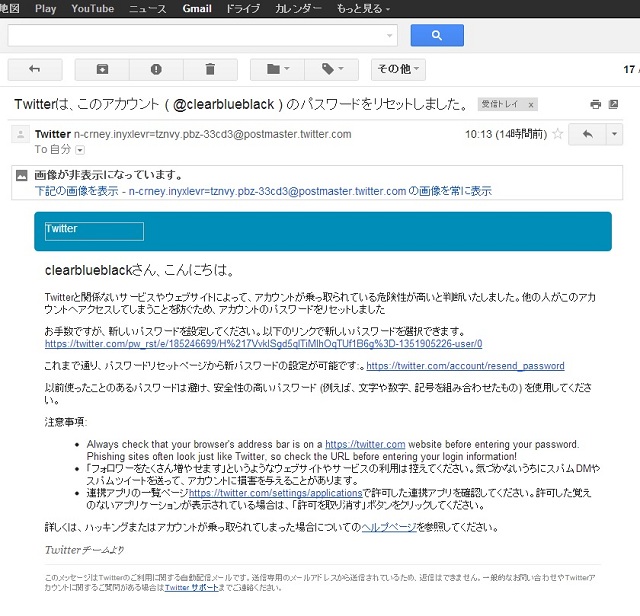The image size is (640, 616).
Task: Open the ヘルプページ link
Action: click(x=389, y=527)
